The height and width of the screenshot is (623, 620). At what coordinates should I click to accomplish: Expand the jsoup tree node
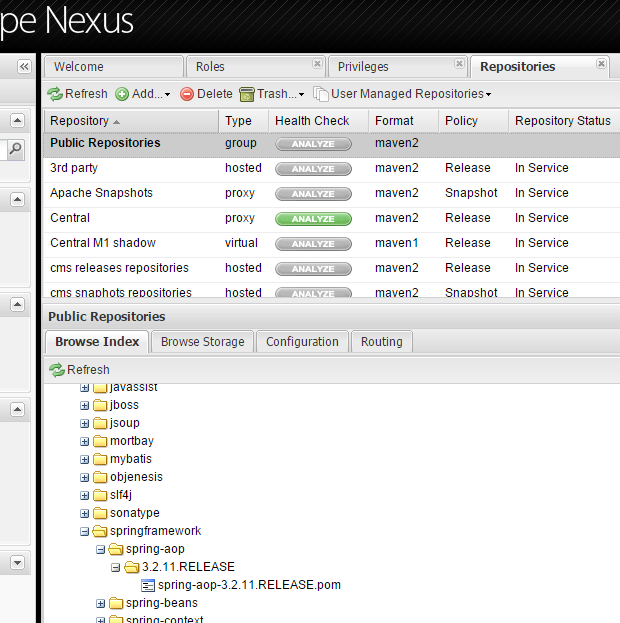84,424
